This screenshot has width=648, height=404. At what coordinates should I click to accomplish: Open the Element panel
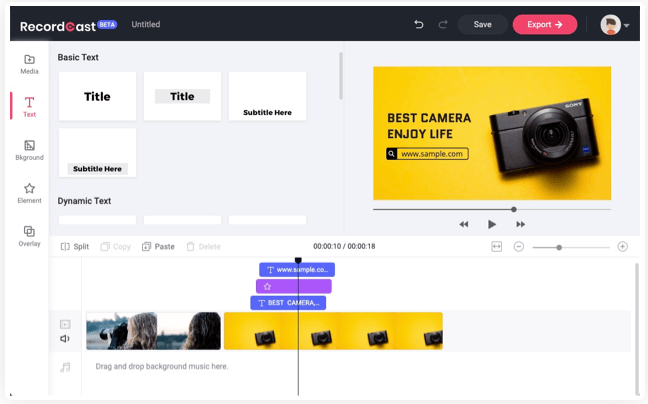click(29, 193)
